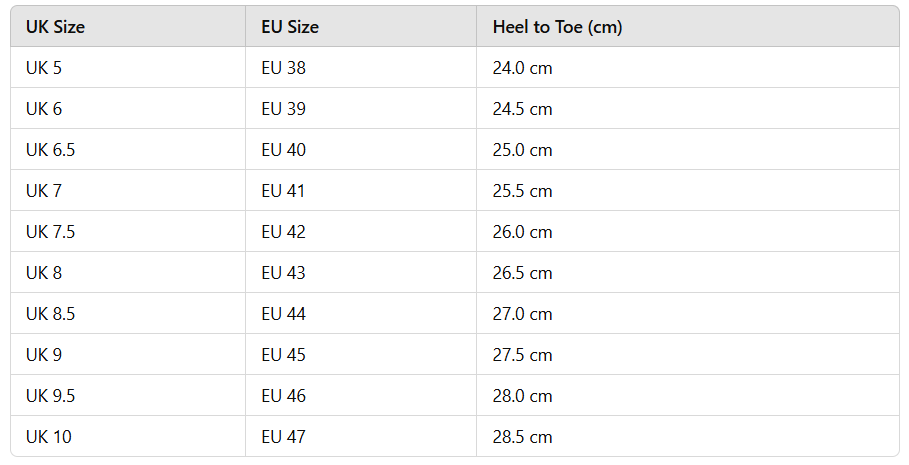
Task: Select the EU 41 cell
Action: pos(283,191)
